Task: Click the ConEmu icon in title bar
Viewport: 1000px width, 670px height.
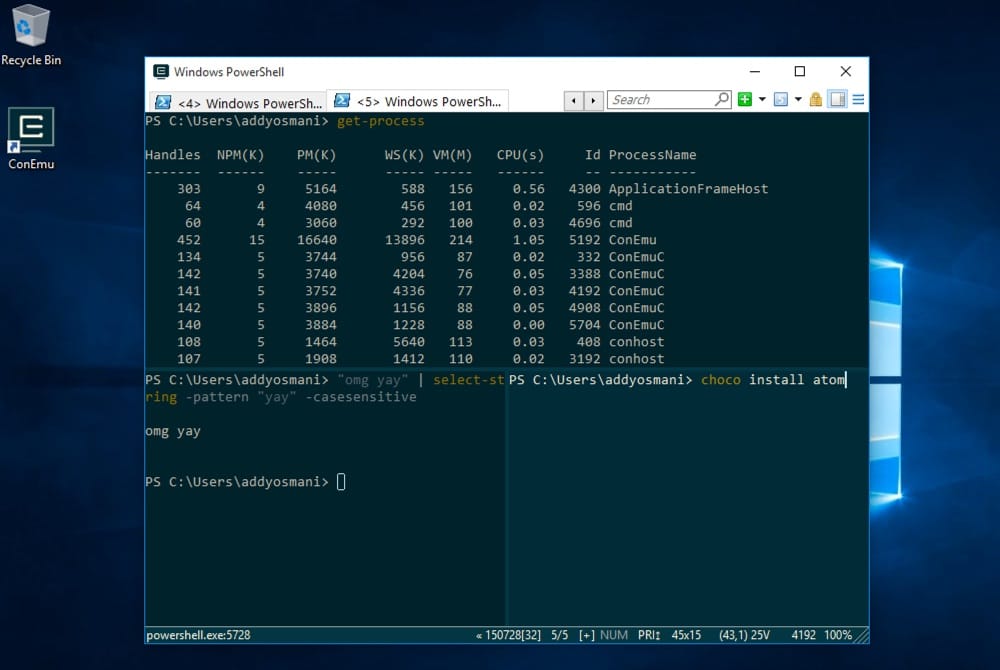Action: click(160, 72)
